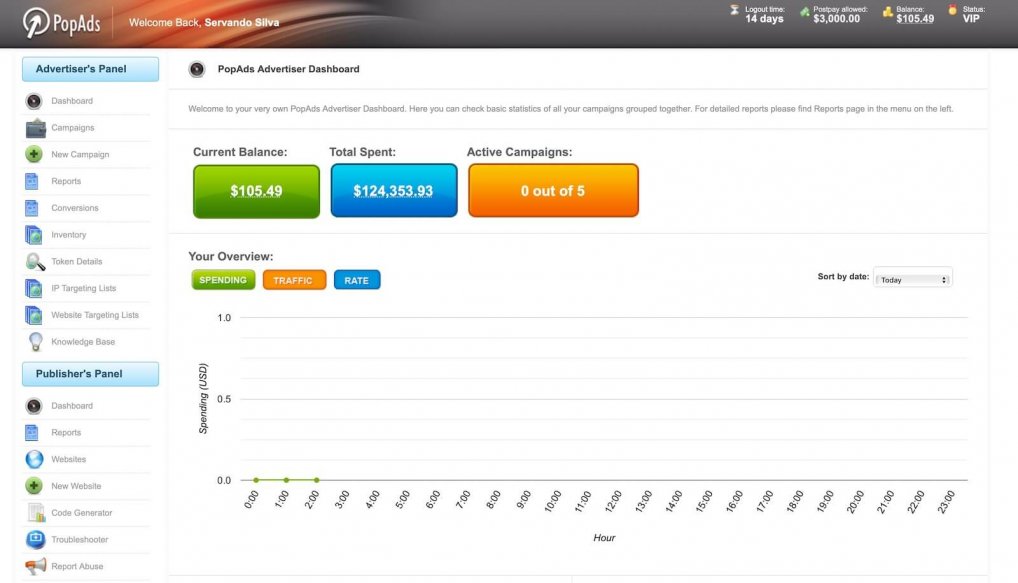The width and height of the screenshot is (1018, 583).
Task: Switch the overview to the RATE tab
Action: [357, 280]
